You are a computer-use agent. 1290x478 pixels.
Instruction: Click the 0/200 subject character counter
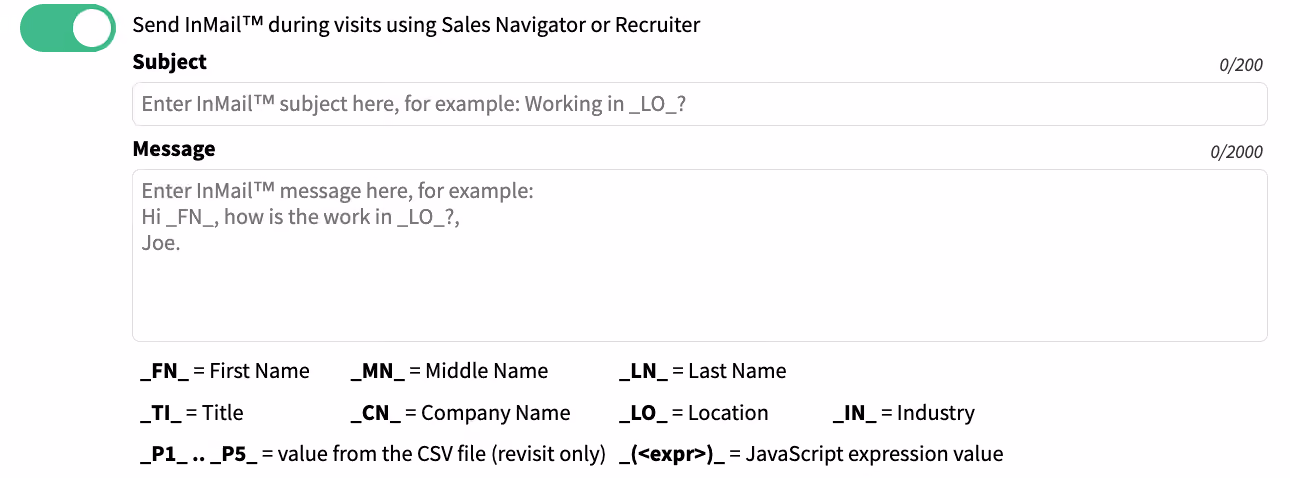point(1241,65)
